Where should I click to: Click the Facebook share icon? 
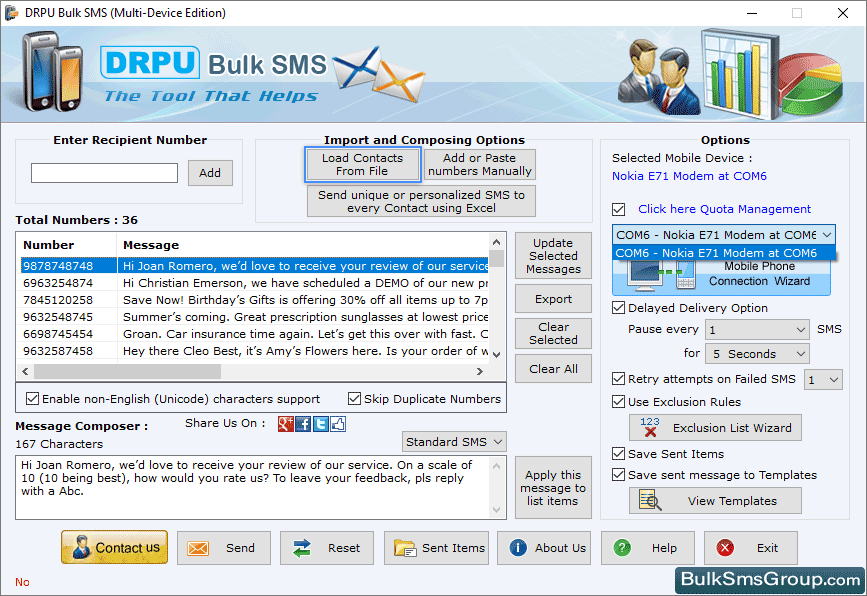tap(303, 424)
